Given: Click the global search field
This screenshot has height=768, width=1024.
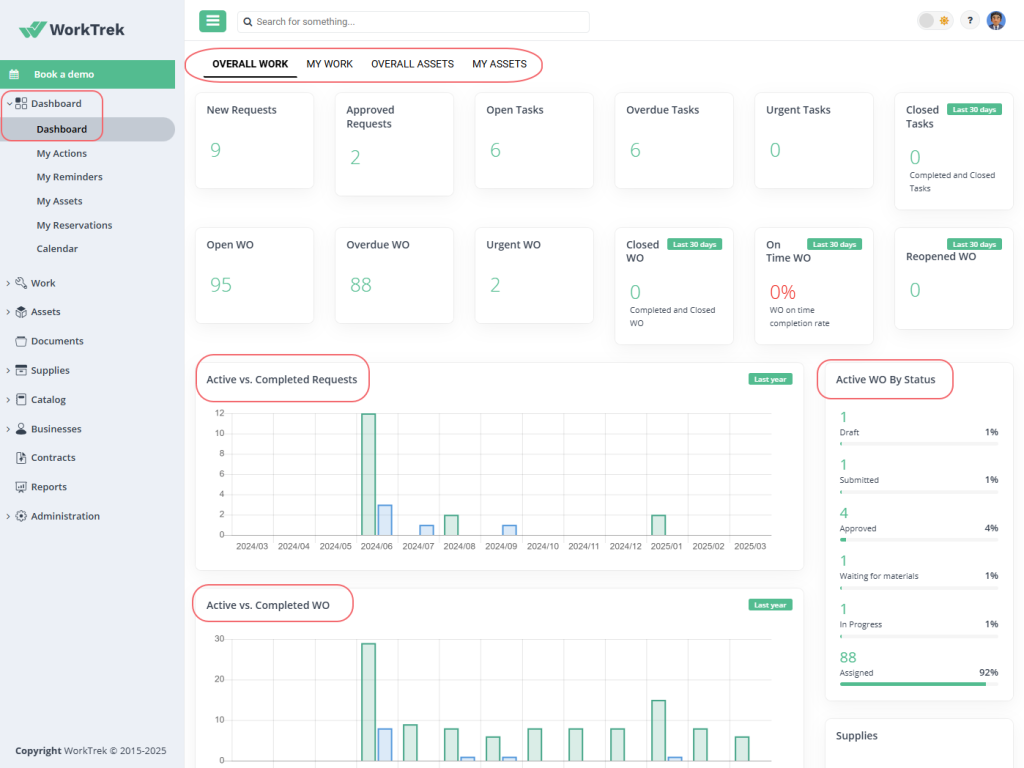Looking at the screenshot, I should click(x=413, y=21).
